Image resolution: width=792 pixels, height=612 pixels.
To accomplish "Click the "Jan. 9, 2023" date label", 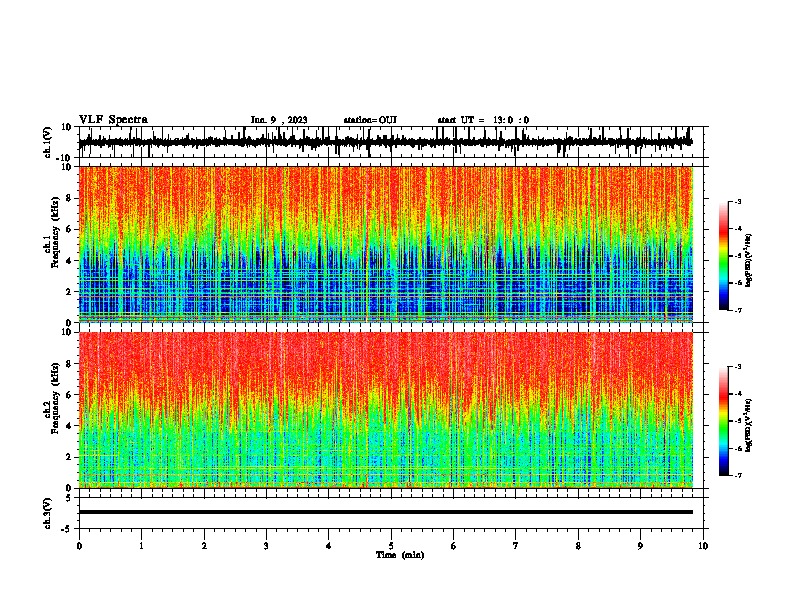I will (279, 120).
